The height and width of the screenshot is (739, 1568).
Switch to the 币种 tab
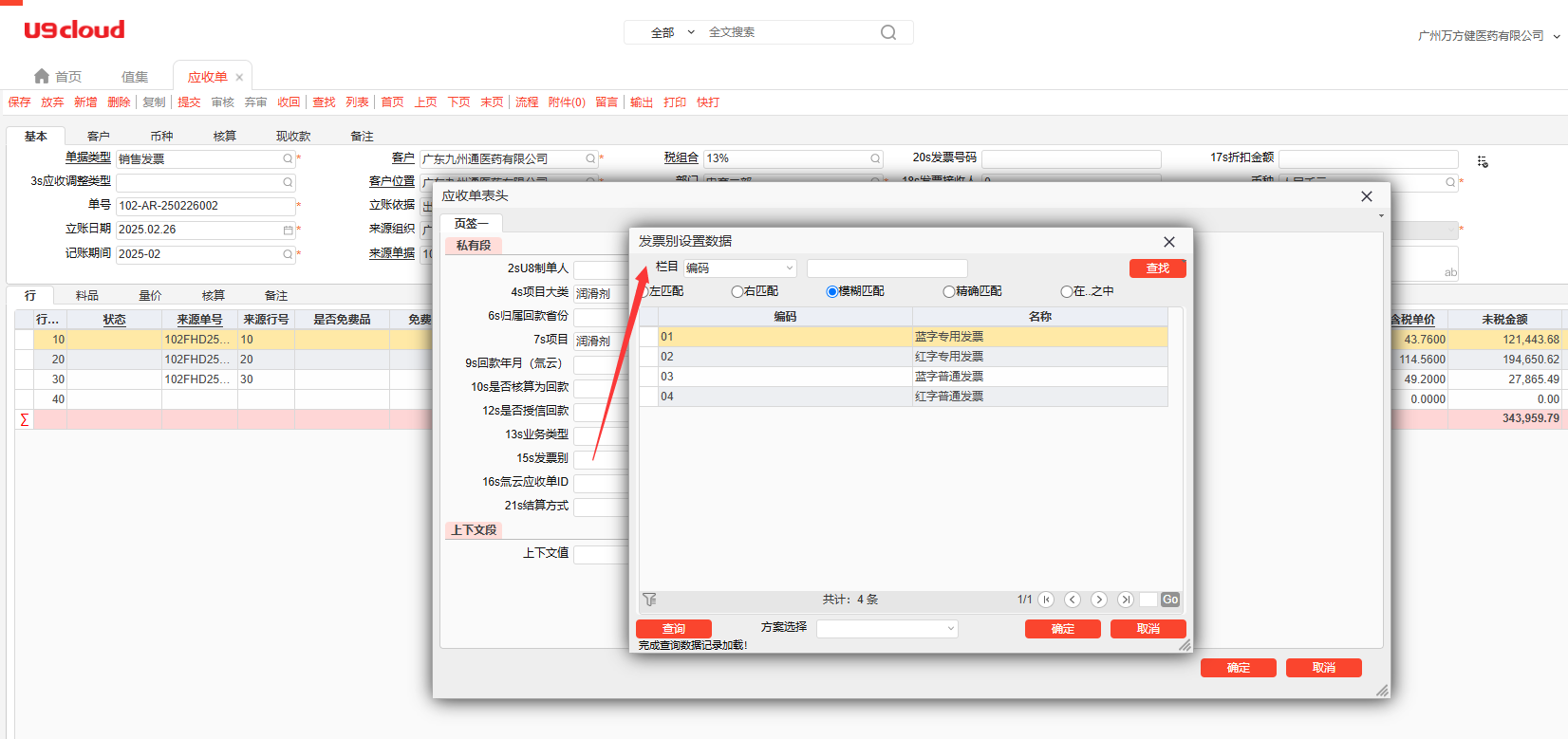tap(161, 137)
